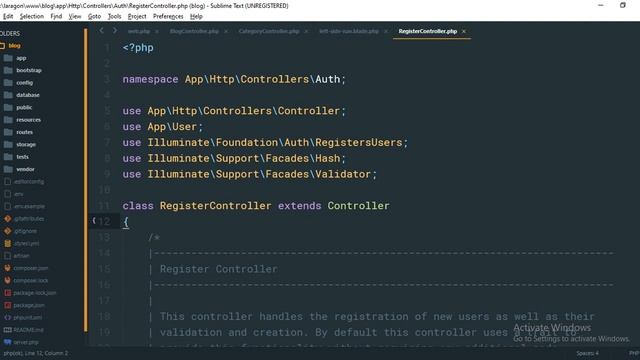Click Spaces: 4 indentation setting in status bar

pyautogui.click(x=587, y=353)
